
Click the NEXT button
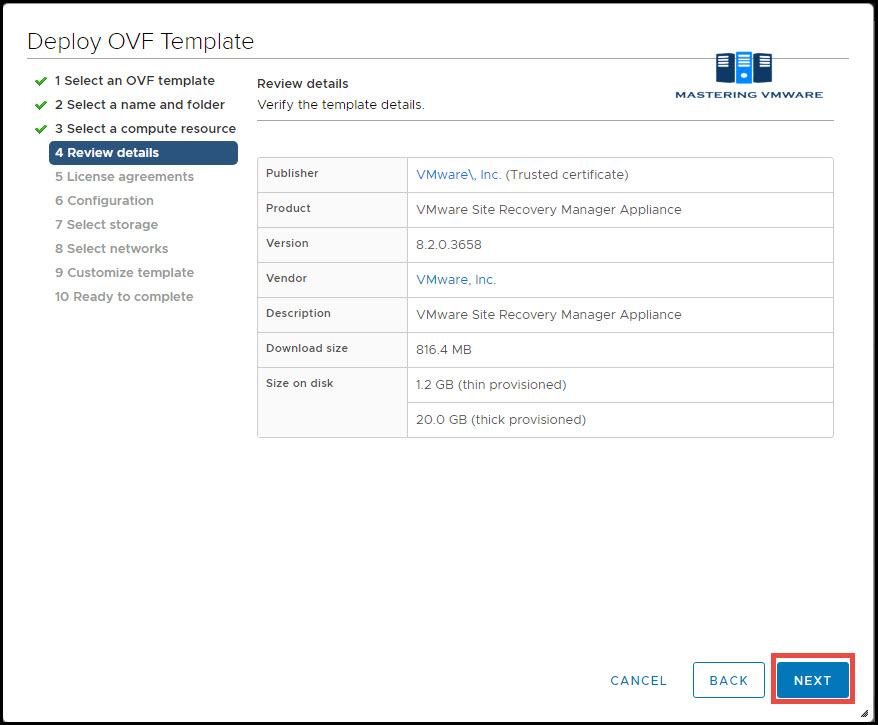coord(812,680)
